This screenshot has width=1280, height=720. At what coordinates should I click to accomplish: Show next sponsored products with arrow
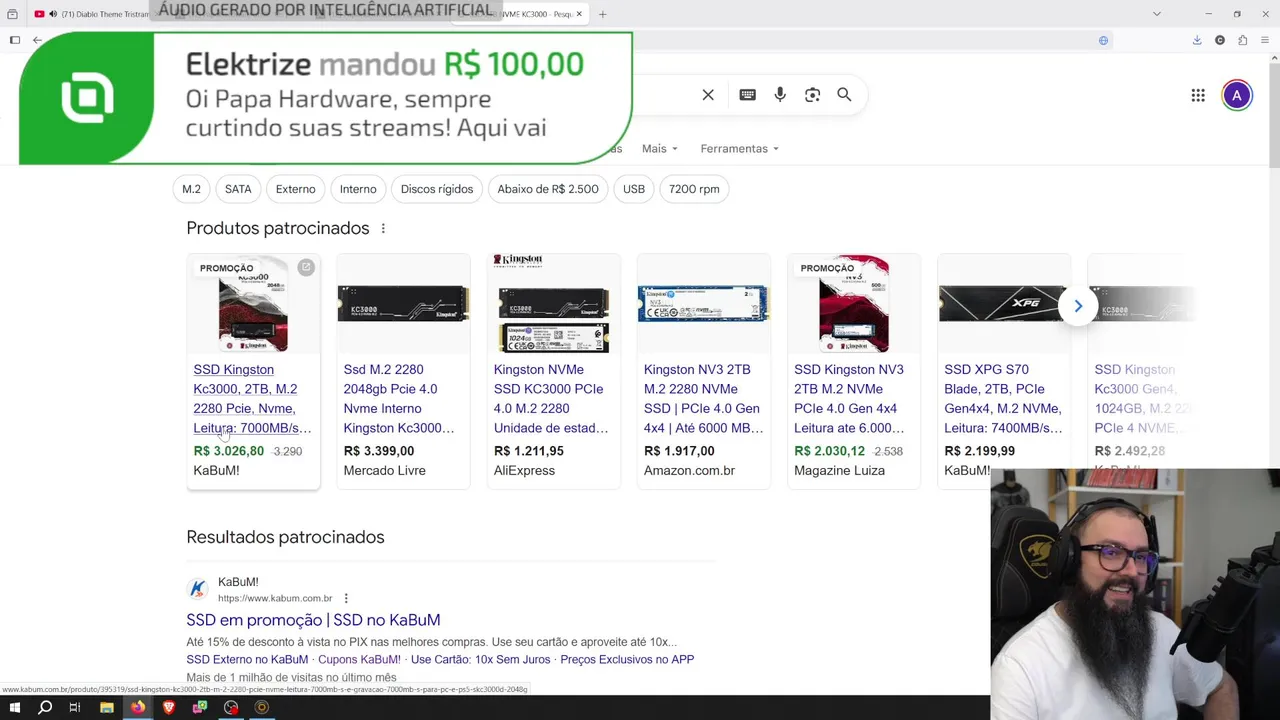click(1078, 306)
